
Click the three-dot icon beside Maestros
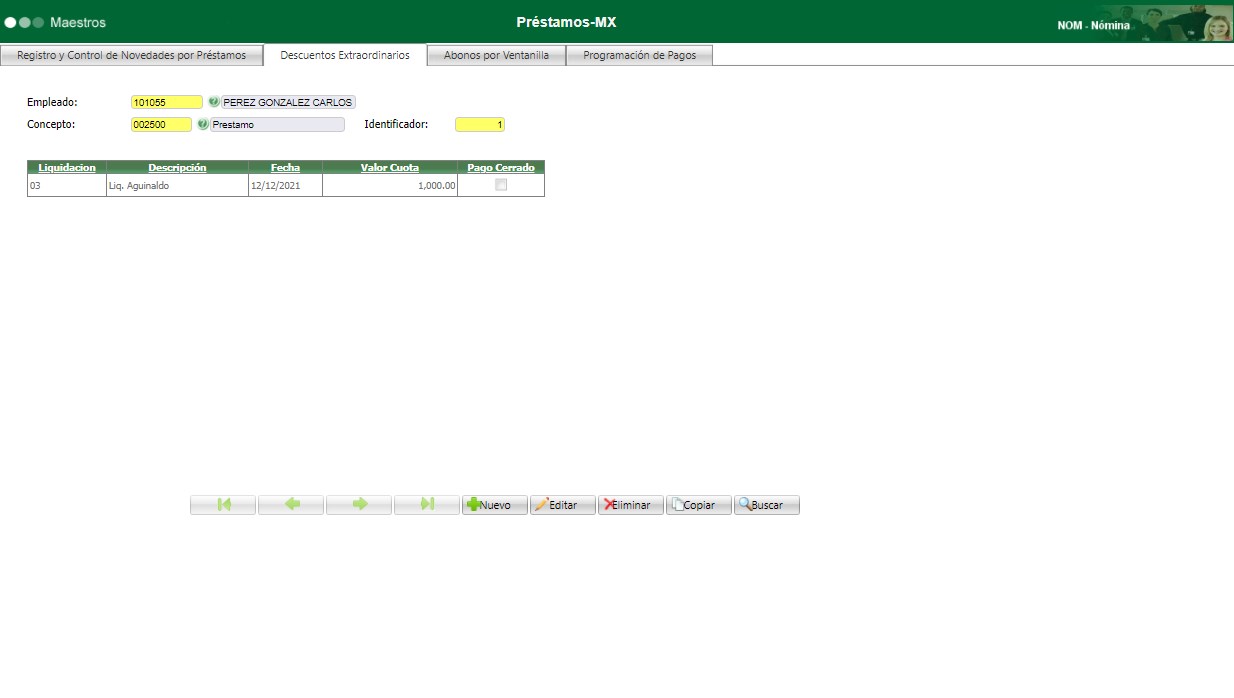point(24,22)
